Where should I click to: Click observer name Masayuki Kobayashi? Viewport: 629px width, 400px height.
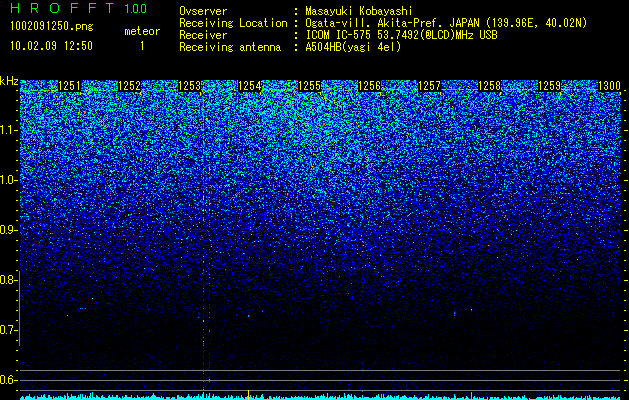point(359,11)
